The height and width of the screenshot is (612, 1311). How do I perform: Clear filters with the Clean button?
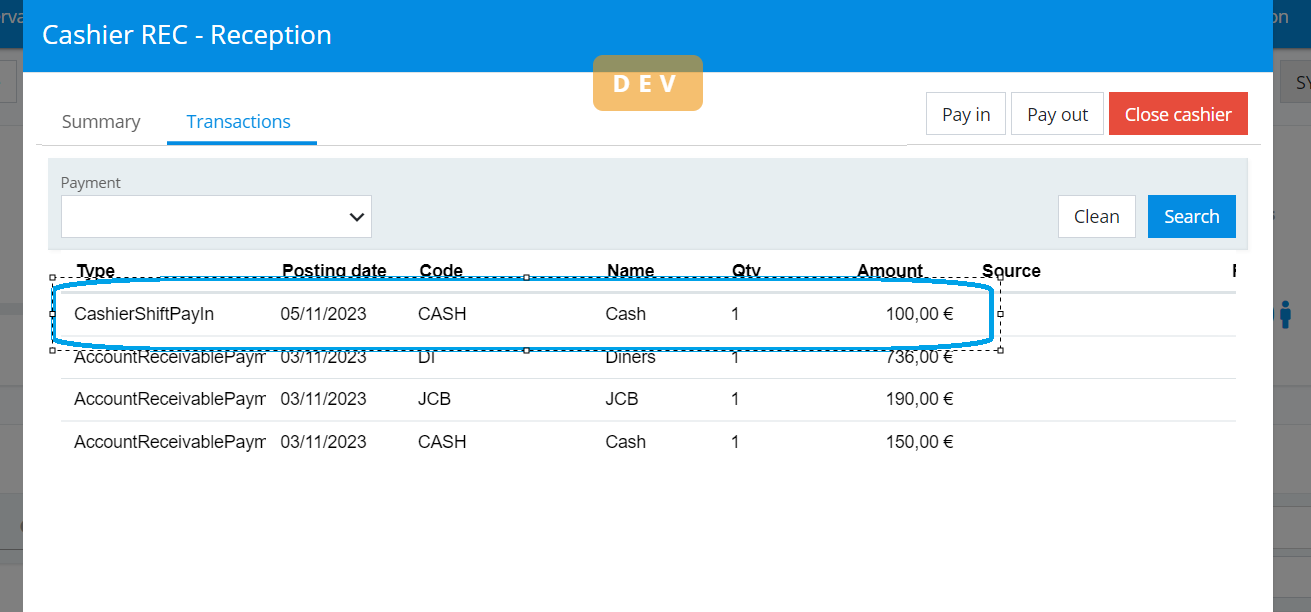(1096, 217)
